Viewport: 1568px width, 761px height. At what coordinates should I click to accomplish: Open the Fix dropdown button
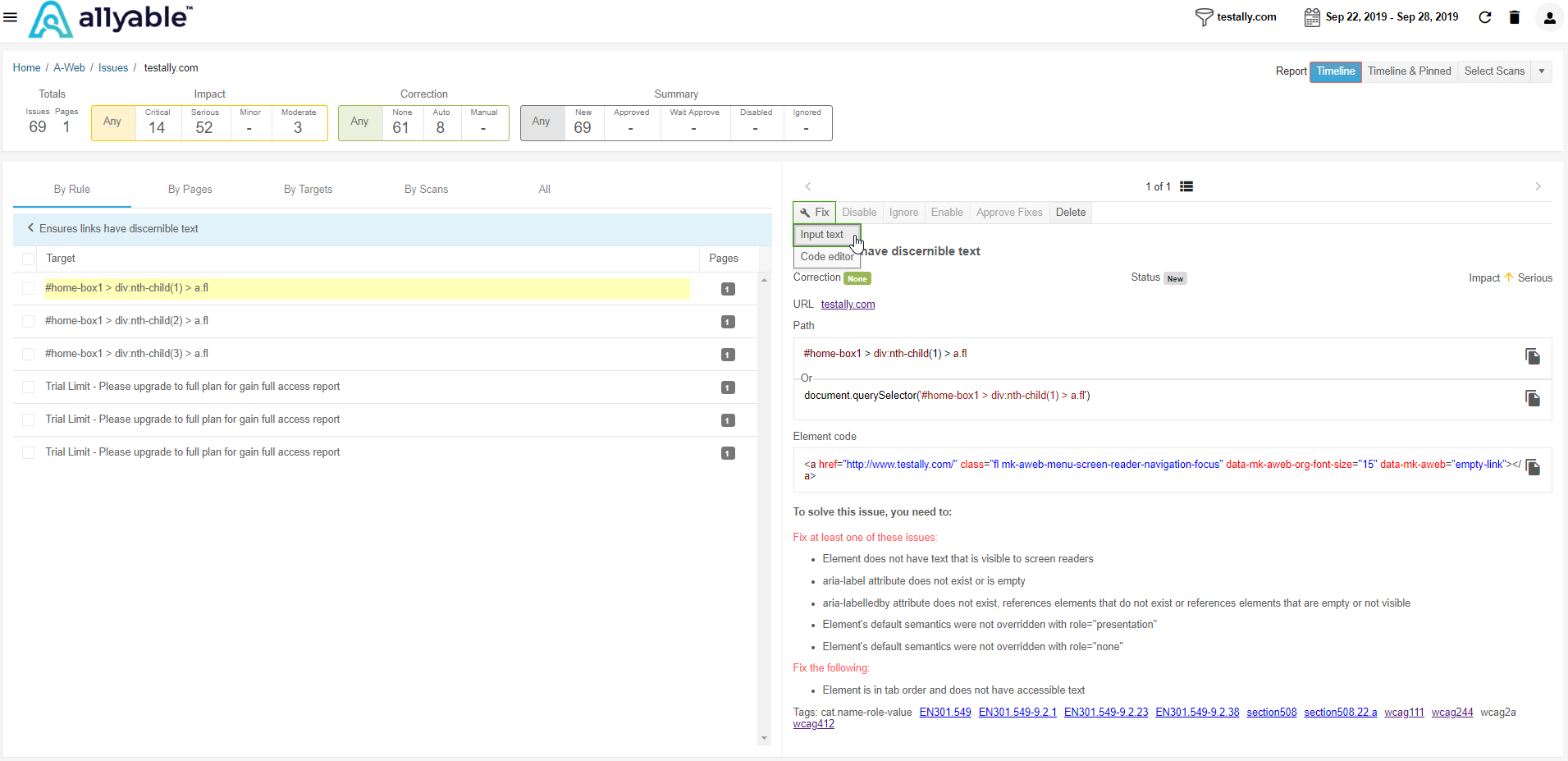pos(815,212)
